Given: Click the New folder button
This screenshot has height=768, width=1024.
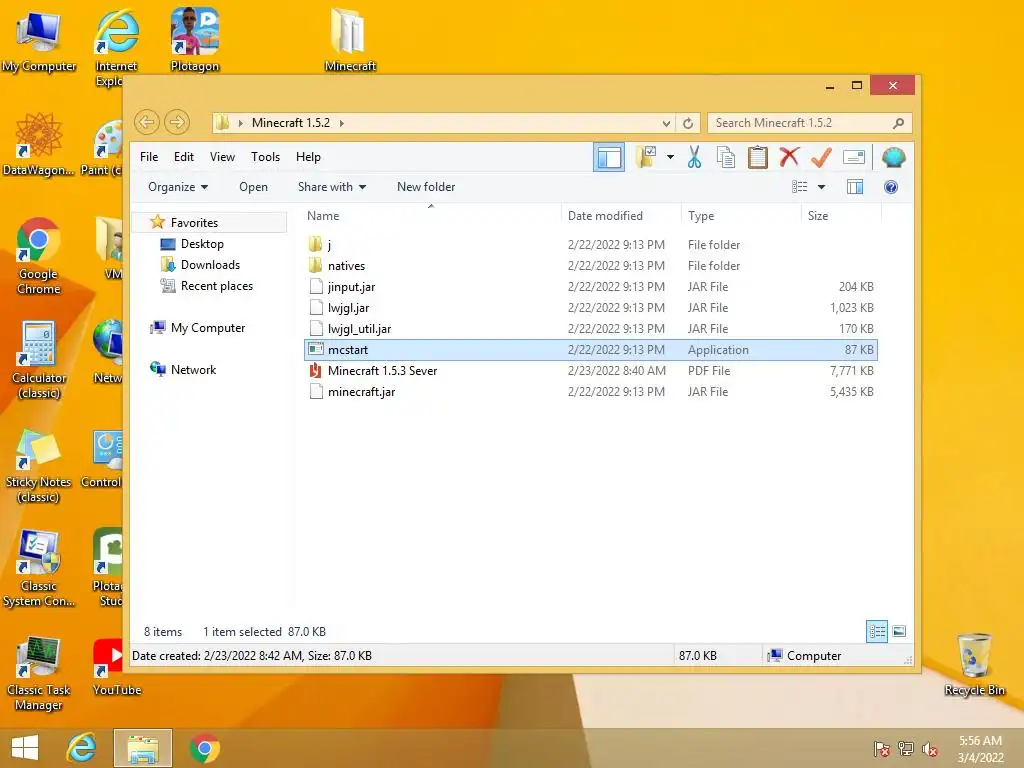Looking at the screenshot, I should click(x=426, y=187).
